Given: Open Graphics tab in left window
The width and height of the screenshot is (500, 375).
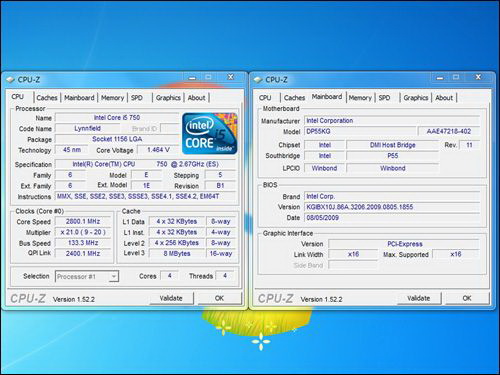Looking at the screenshot, I should click(168, 98).
